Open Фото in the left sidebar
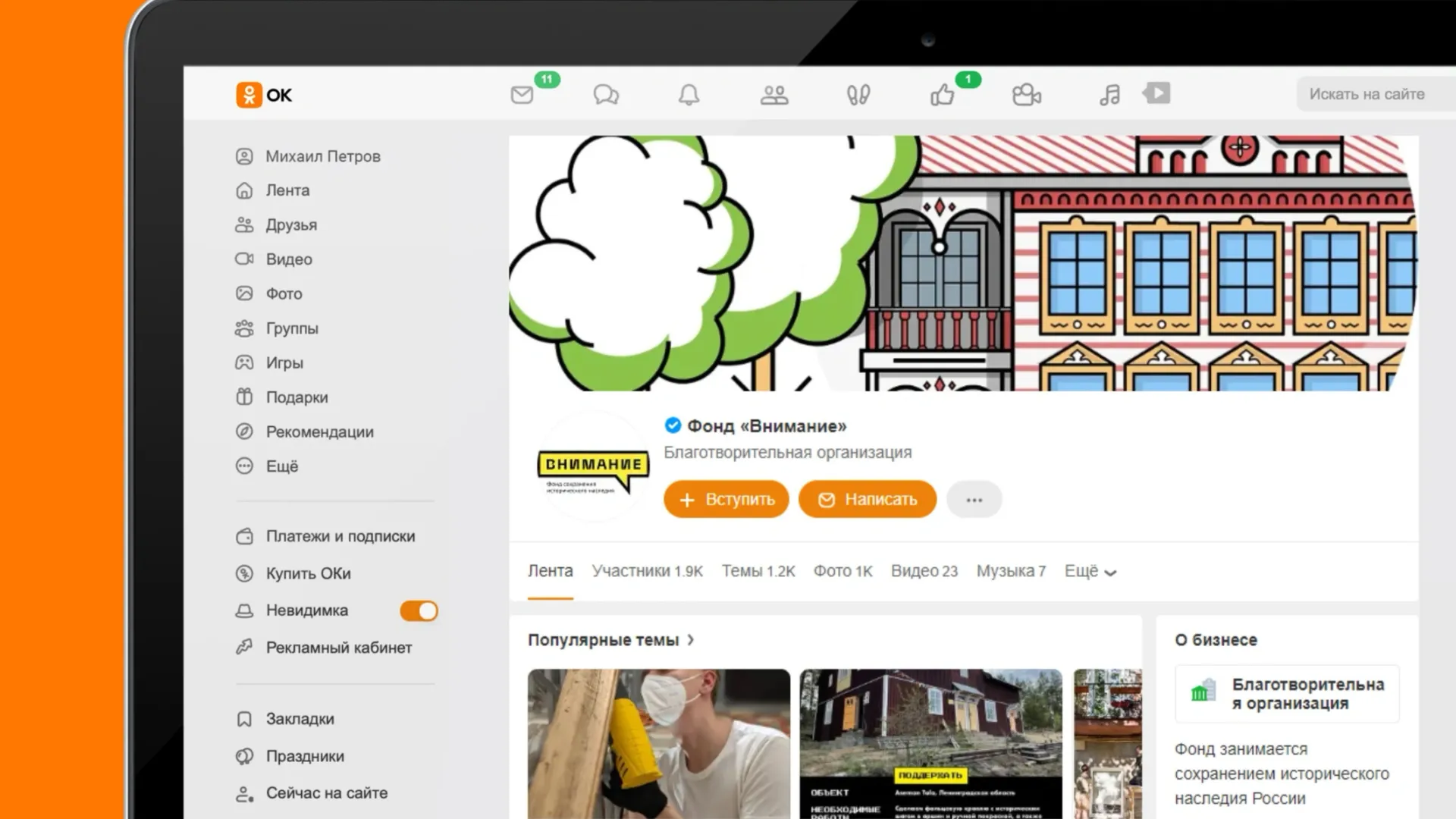This screenshot has height=819, width=1456. tap(269, 293)
